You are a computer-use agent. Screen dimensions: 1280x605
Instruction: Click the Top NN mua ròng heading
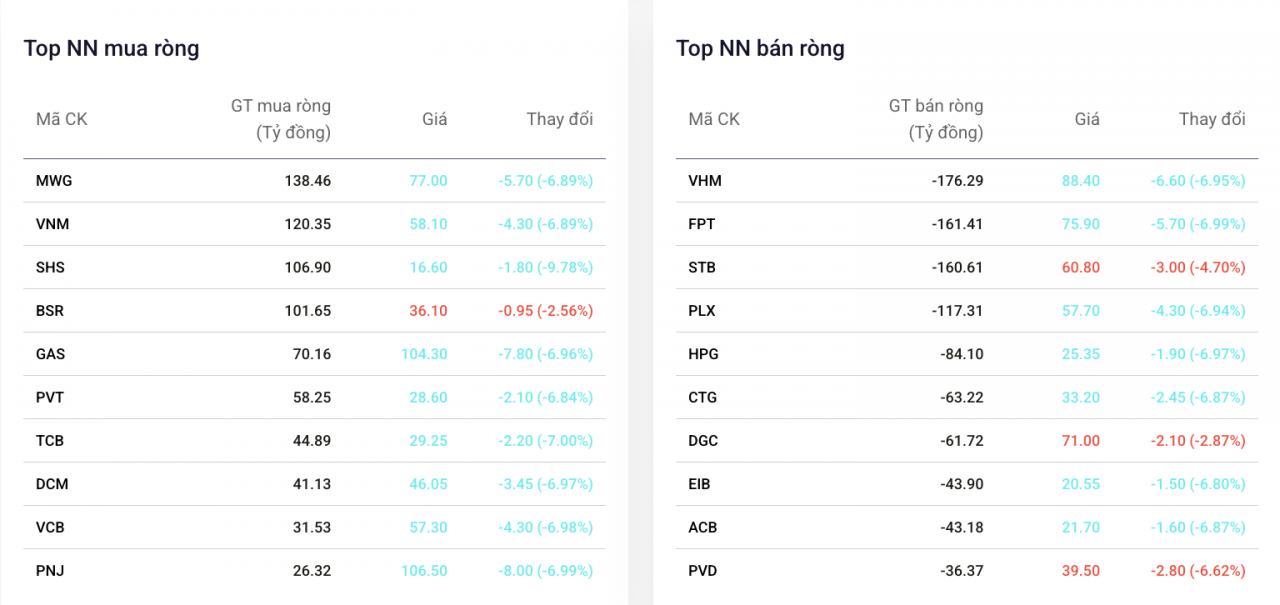[111, 48]
